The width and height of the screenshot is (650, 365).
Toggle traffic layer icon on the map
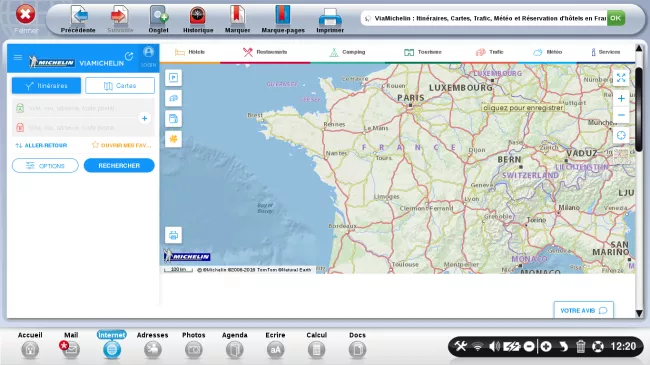tap(173, 98)
